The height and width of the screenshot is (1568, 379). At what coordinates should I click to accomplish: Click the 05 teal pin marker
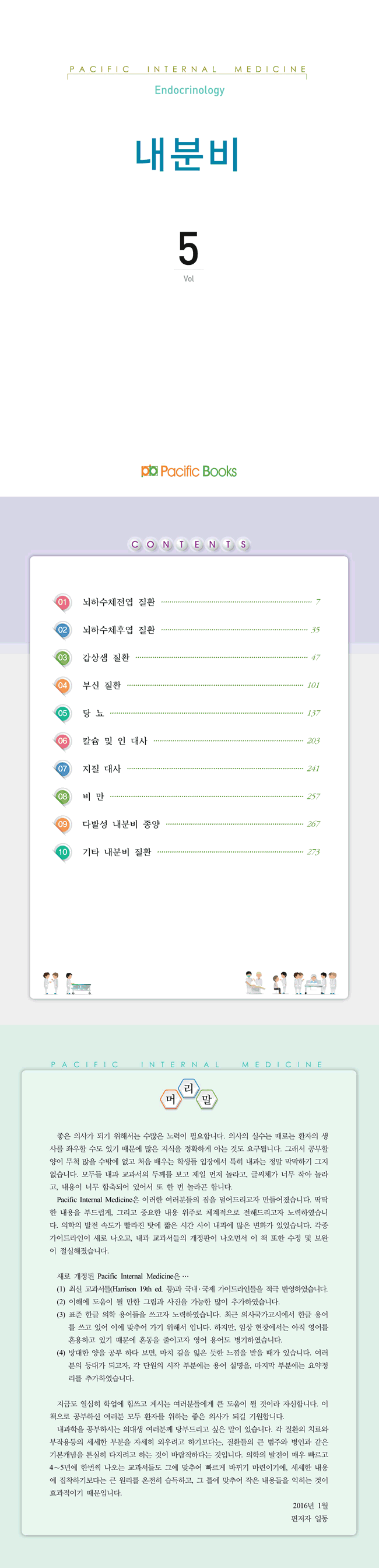point(62,714)
